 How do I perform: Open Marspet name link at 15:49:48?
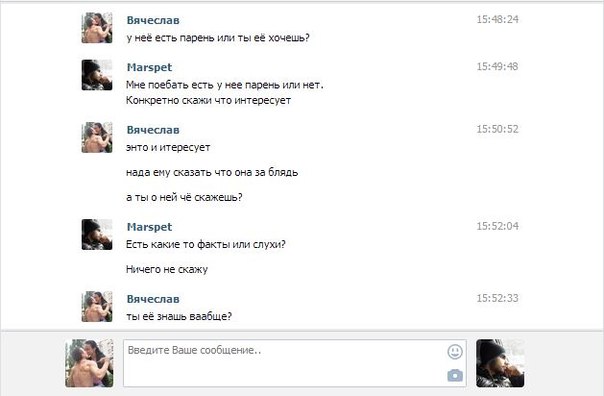pyautogui.click(x=149, y=67)
